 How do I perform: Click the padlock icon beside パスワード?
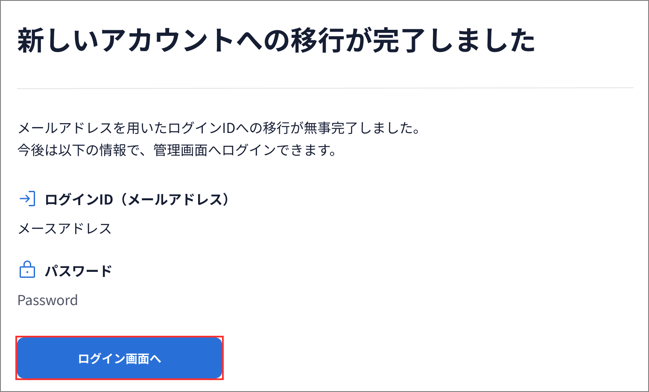pyautogui.click(x=27, y=270)
